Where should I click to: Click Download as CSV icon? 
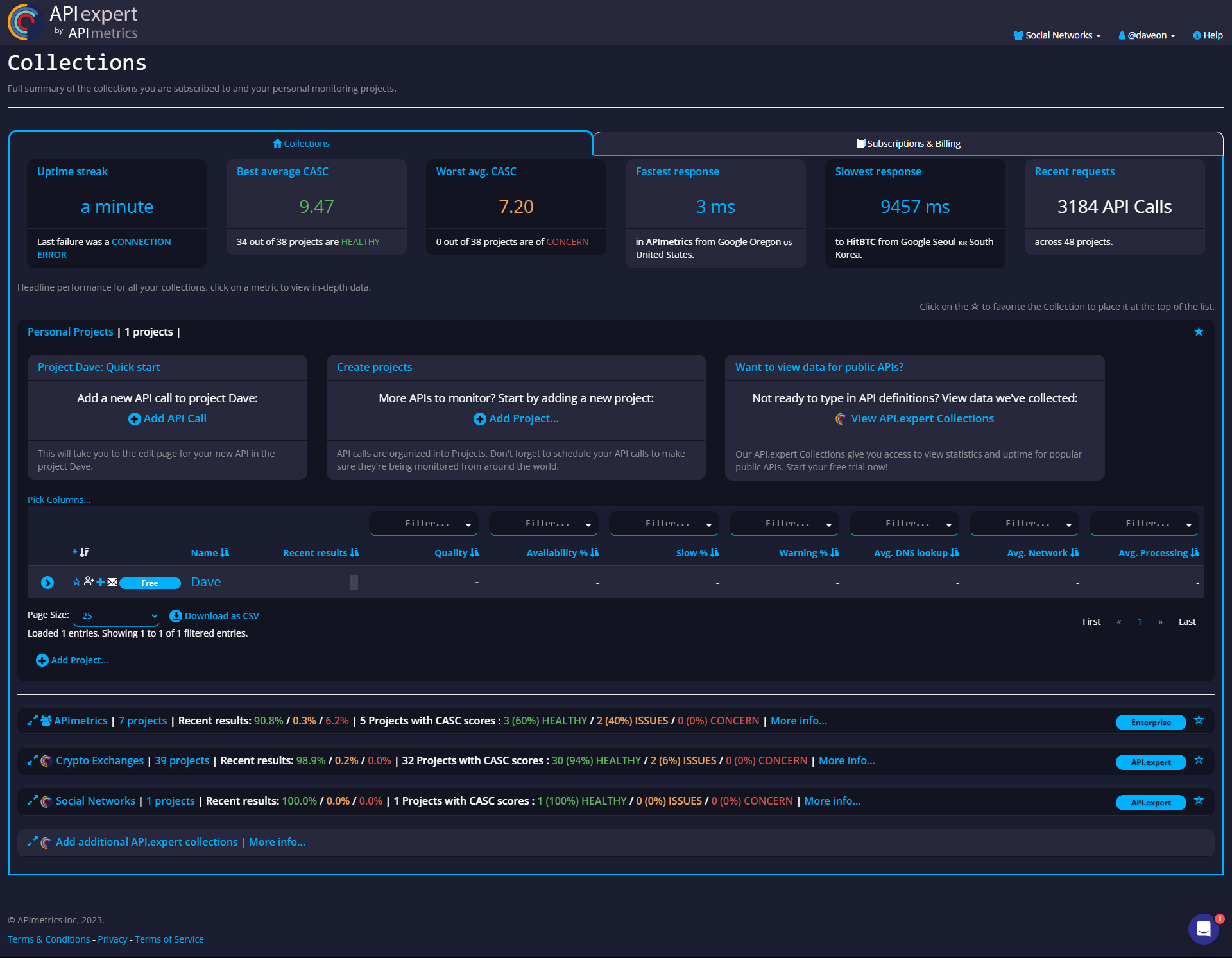[x=175, y=616]
